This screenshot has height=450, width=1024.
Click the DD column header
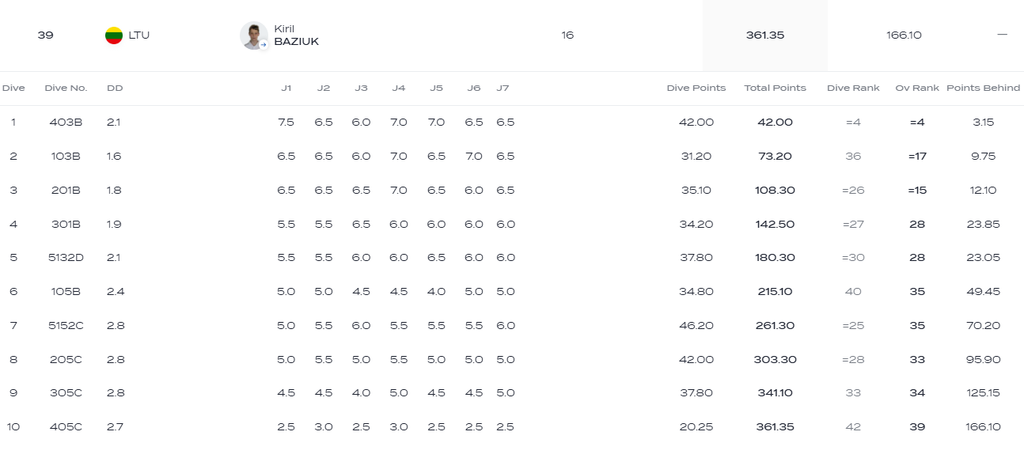115,88
